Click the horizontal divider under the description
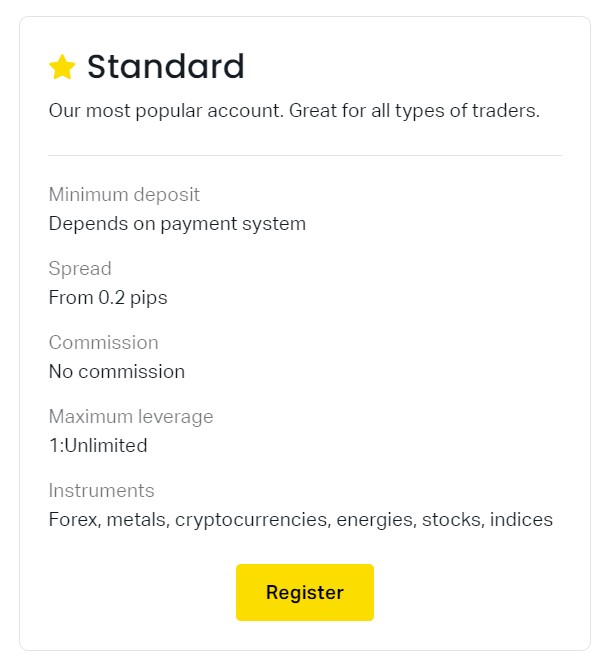Screen dimensions: 608x668 point(305,156)
